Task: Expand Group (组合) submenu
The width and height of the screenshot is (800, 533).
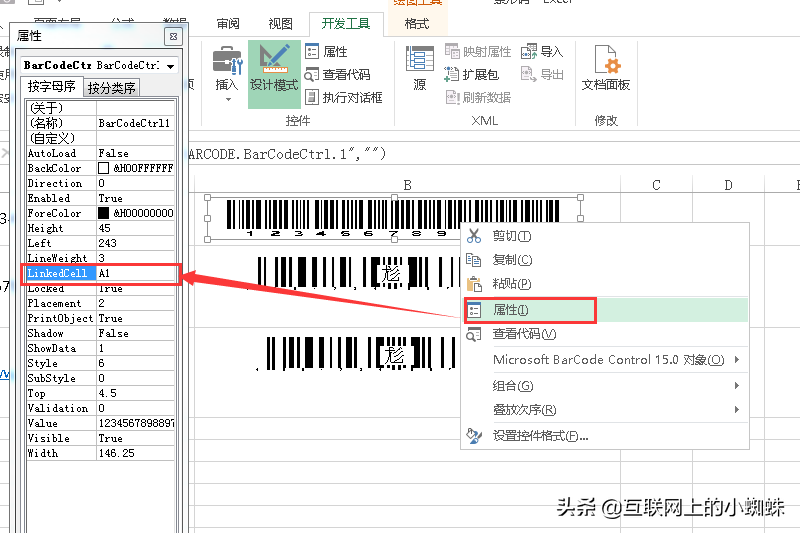Action: 605,386
